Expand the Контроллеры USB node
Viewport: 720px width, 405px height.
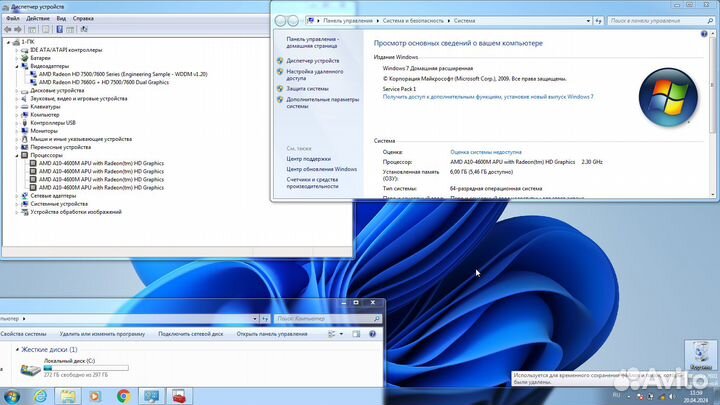coord(19,122)
